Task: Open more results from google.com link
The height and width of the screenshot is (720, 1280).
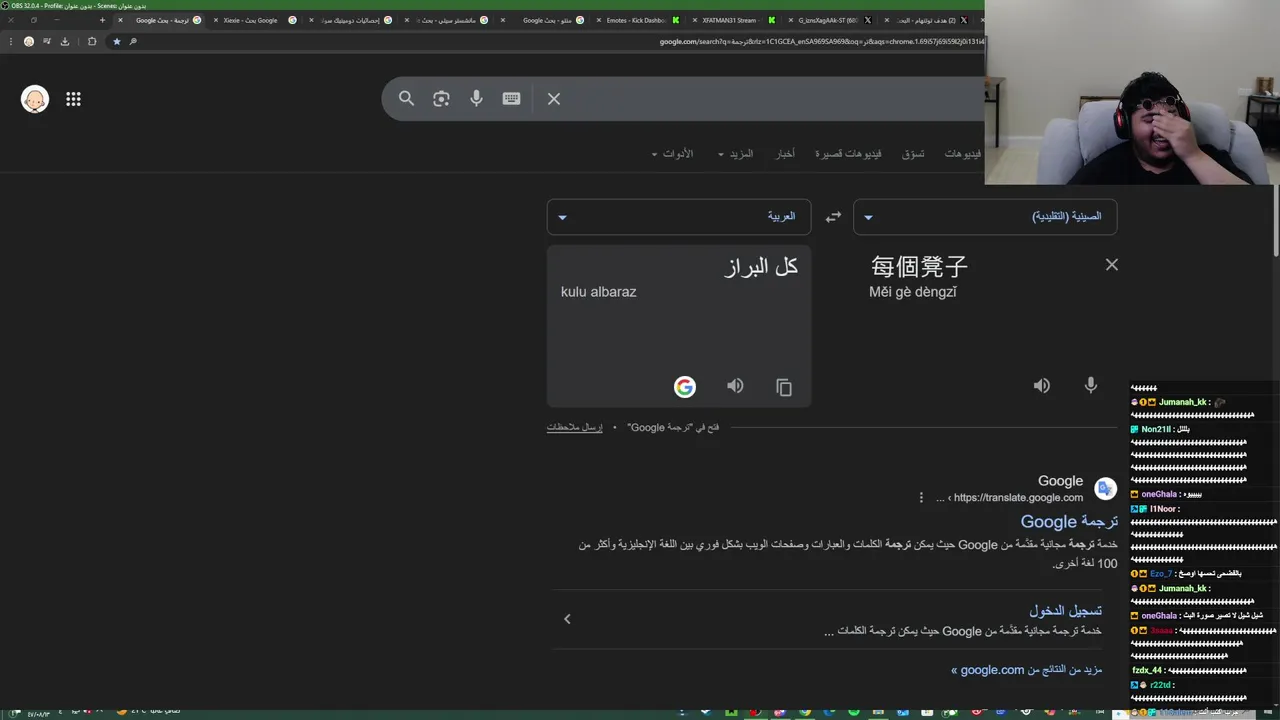Action: [1026, 670]
